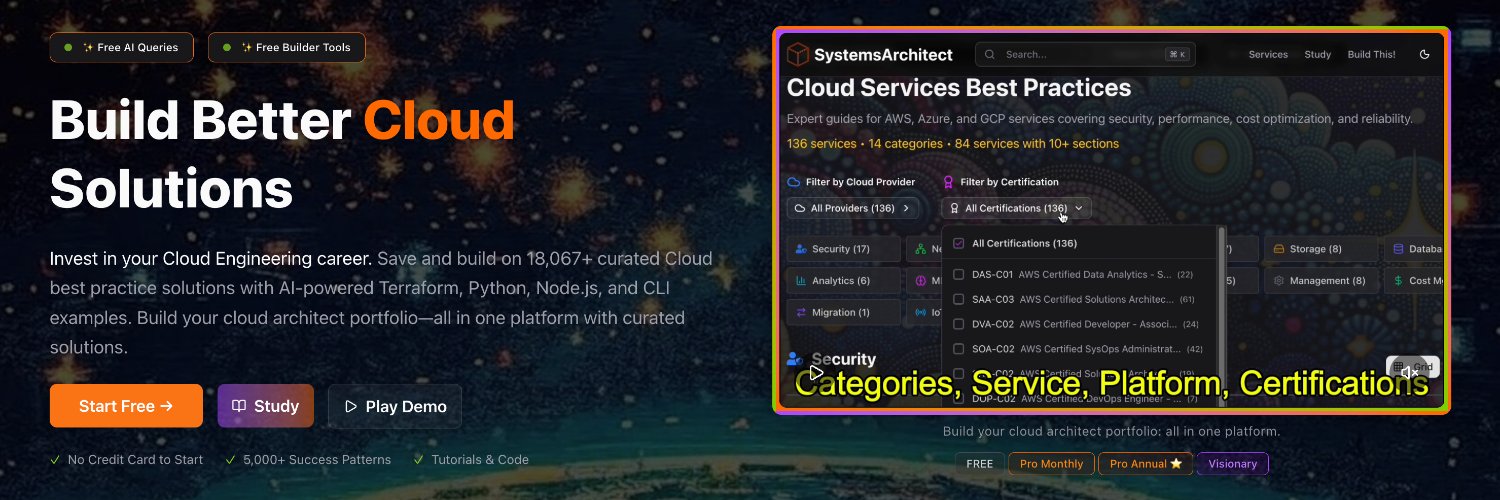Open Services in the video nav bar
Image resolution: width=1500 pixels, height=500 pixels.
point(1268,54)
